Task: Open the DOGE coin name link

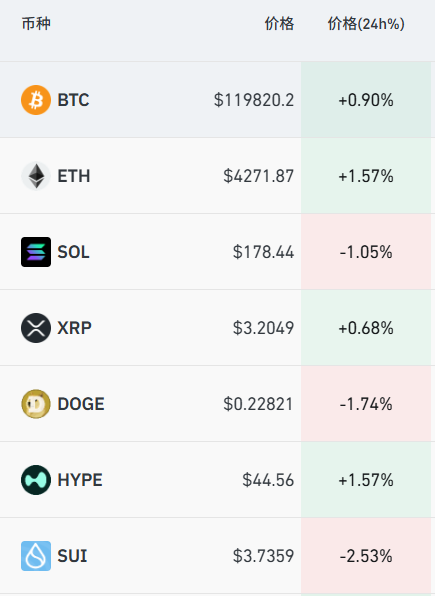Action: coord(81,404)
